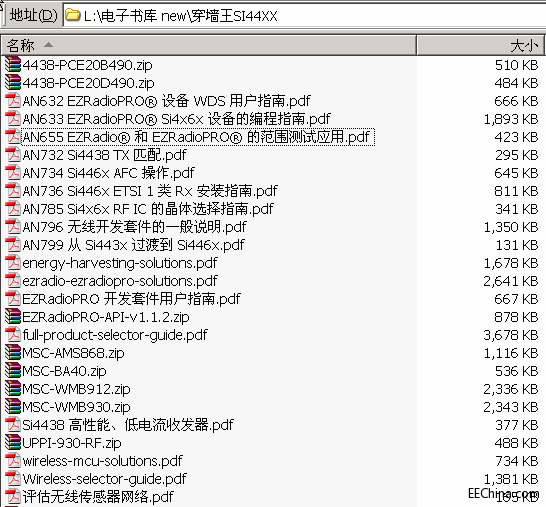Click the zip icon of 4438-PCE20D490.zip

(x=13, y=83)
